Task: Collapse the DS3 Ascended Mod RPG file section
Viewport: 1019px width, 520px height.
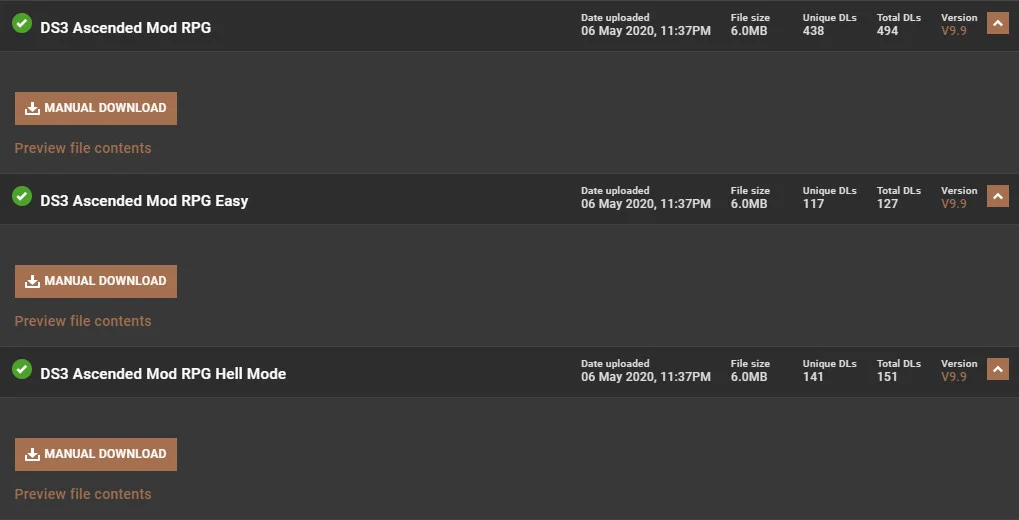Action: point(997,23)
